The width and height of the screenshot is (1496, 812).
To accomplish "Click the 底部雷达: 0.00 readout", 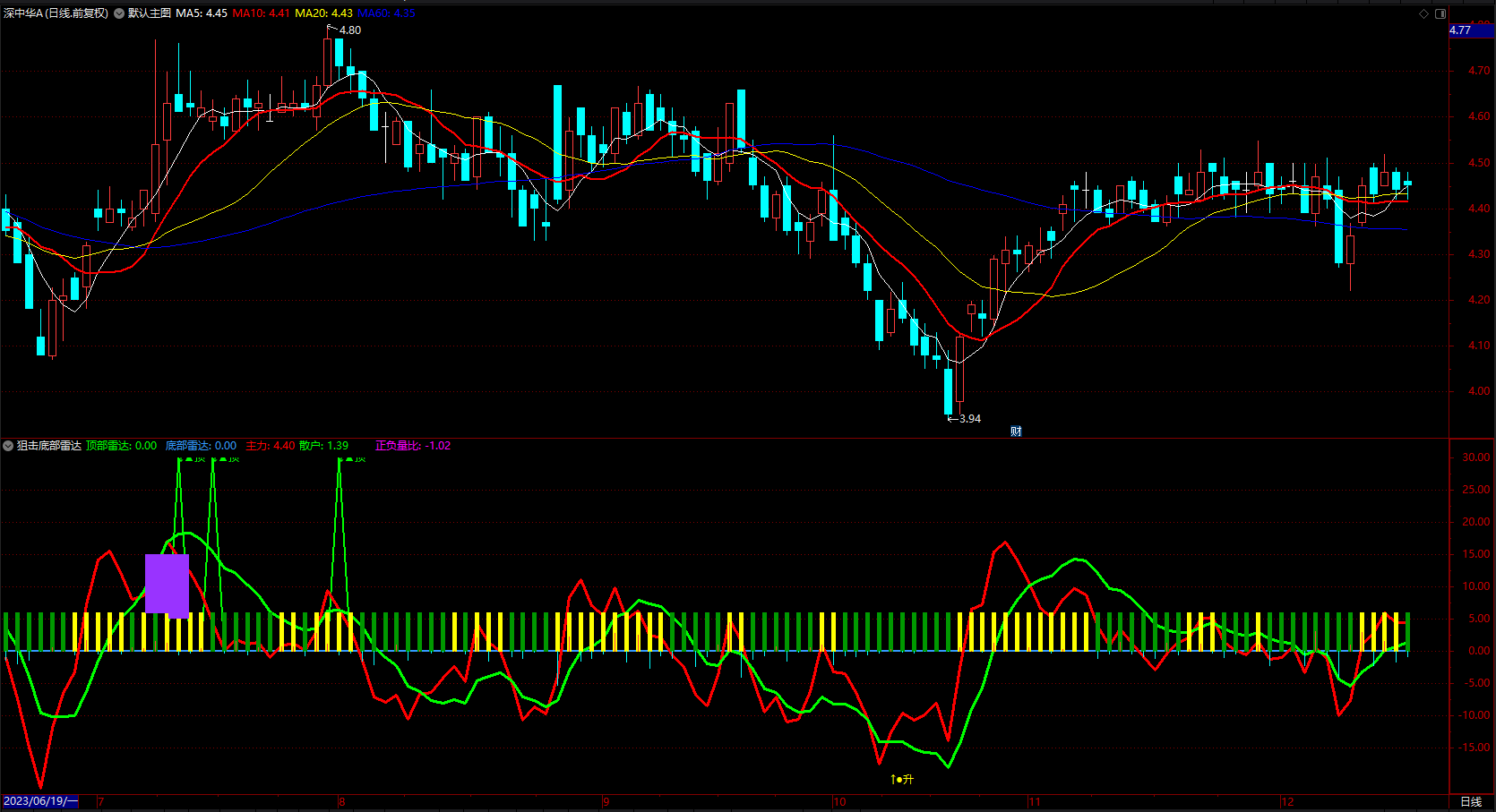I will 201,446.
